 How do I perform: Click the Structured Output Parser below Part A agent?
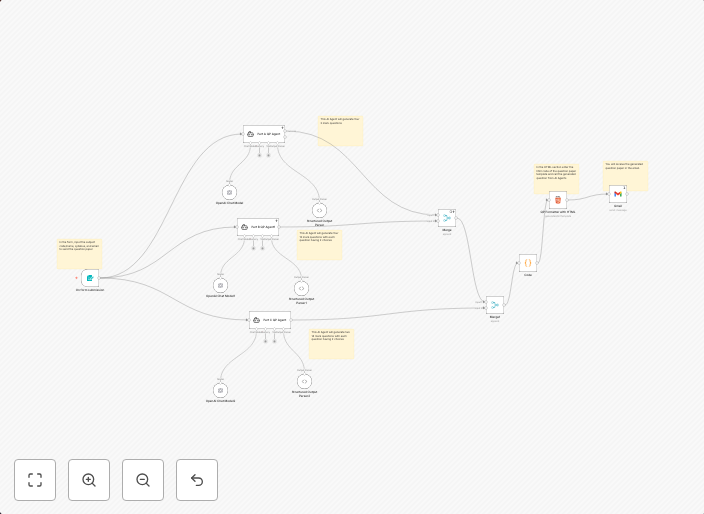point(319,210)
